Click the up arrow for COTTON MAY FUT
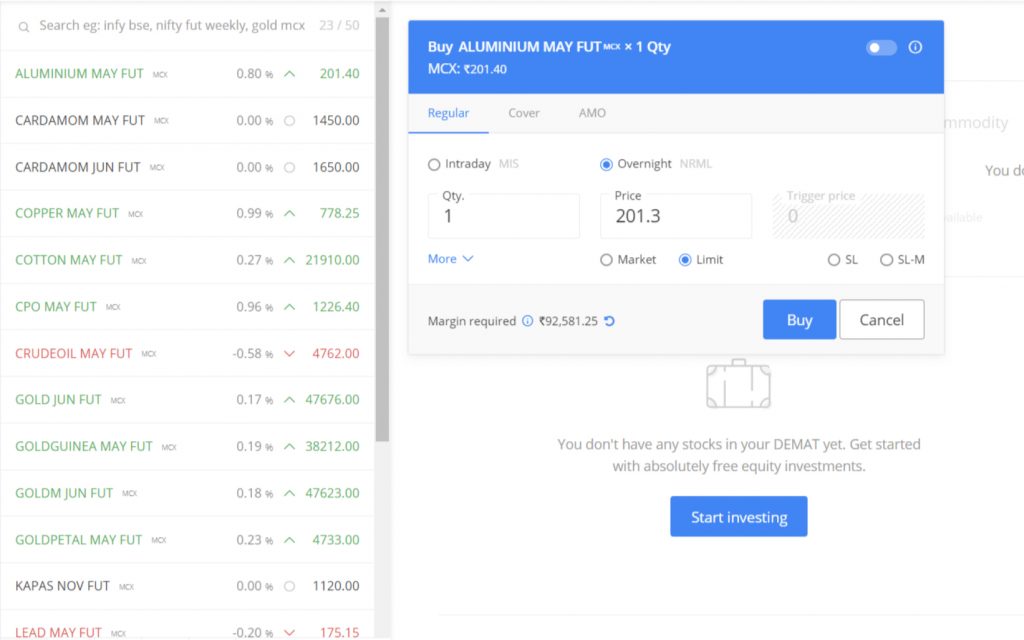The image size is (1024, 640). (289, 260)
